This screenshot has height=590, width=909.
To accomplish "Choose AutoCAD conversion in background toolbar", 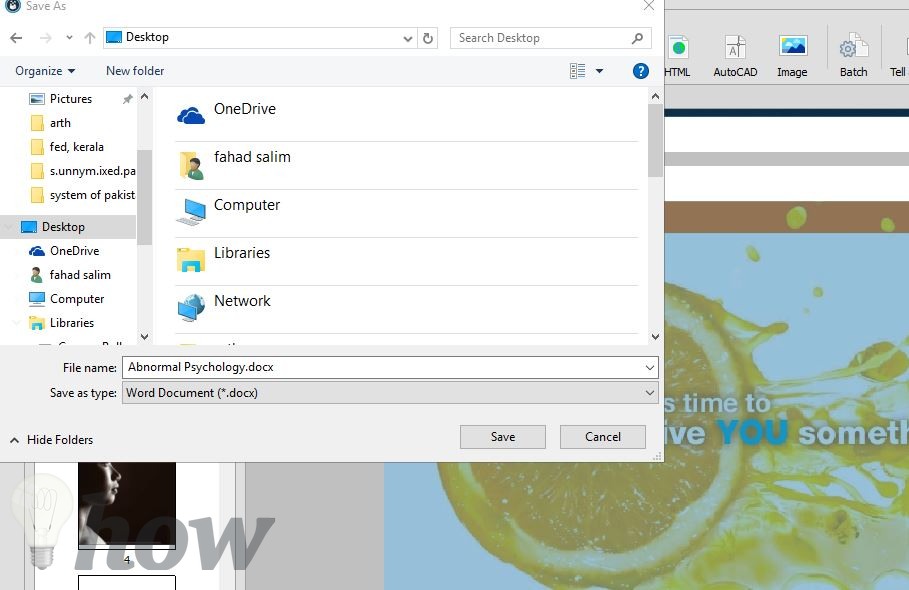I will pos(735,56).
